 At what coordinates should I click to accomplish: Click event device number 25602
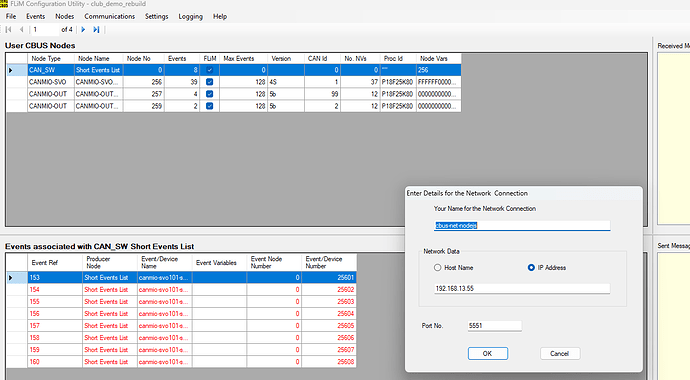tap(329, 289)
